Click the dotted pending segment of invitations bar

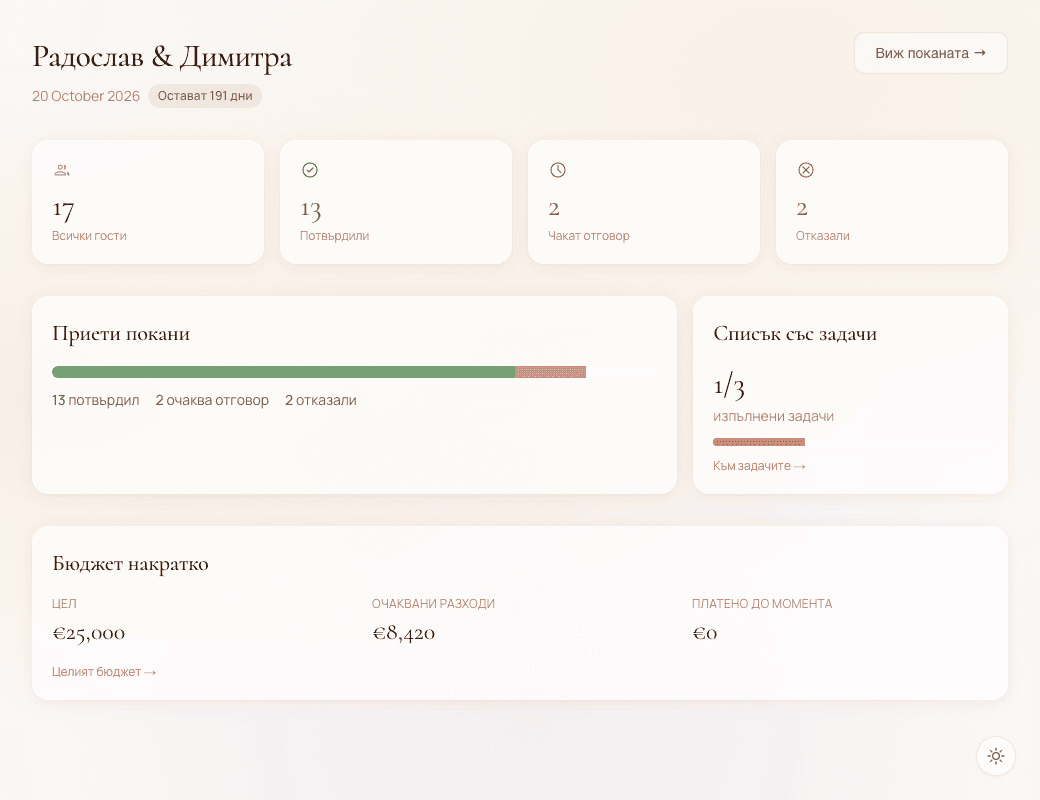(551, 372)
